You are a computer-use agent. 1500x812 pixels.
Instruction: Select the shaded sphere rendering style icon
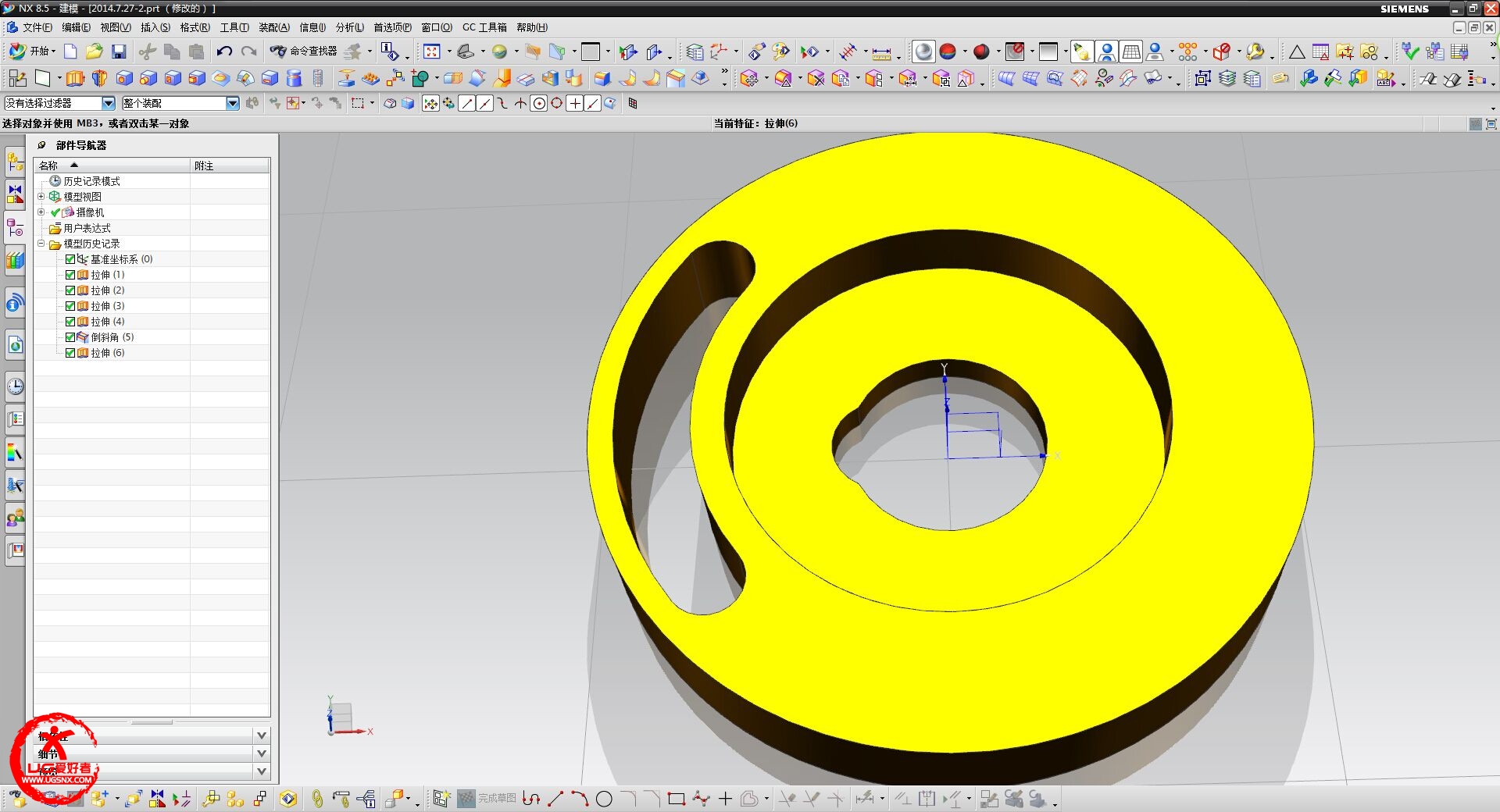[x=923, y=52]
